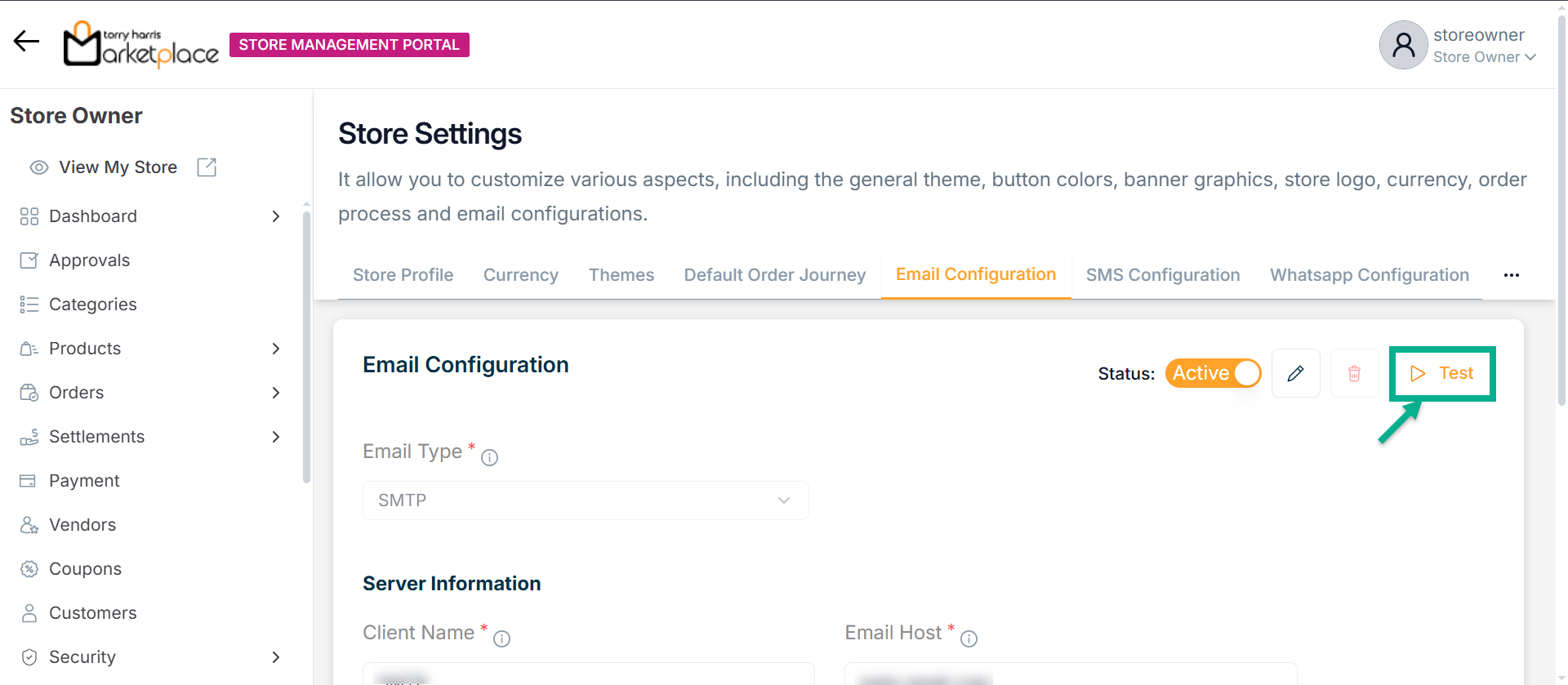This screenshot has height=685, width=1568.
Task: Expand the Products submenu arrow
Action: pos(276,349)
